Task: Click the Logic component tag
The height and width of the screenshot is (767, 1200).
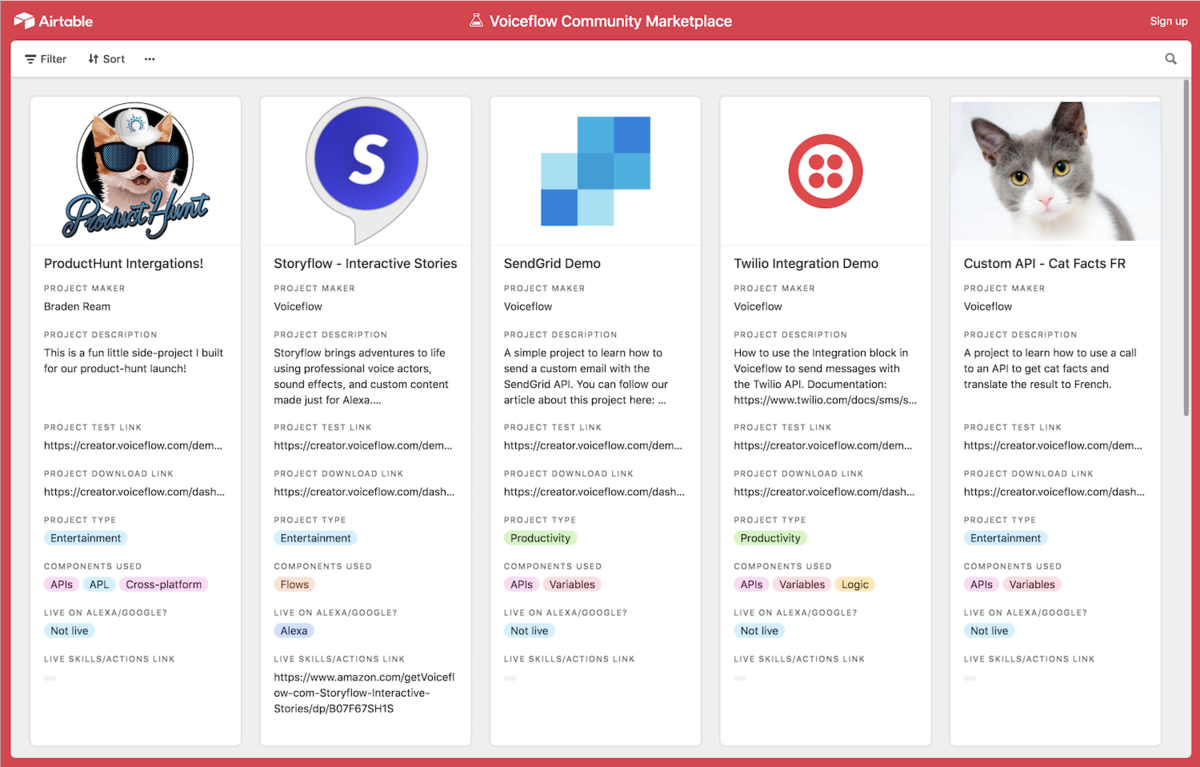Action: [x=855, y=584]
